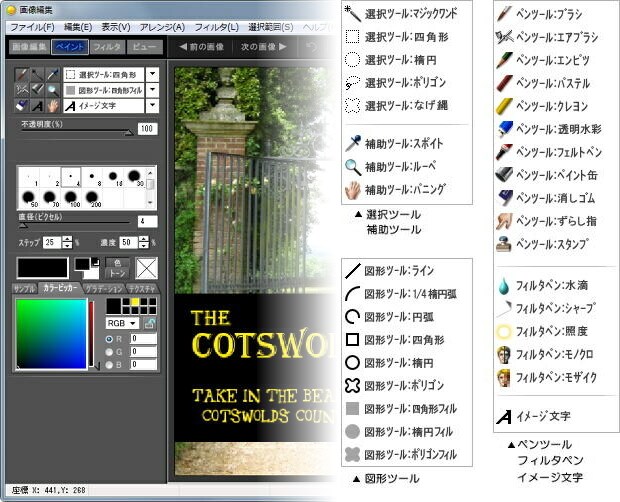
Task: Open the 選択ツール:四角形 dropdown arrow
Action: 152,74
